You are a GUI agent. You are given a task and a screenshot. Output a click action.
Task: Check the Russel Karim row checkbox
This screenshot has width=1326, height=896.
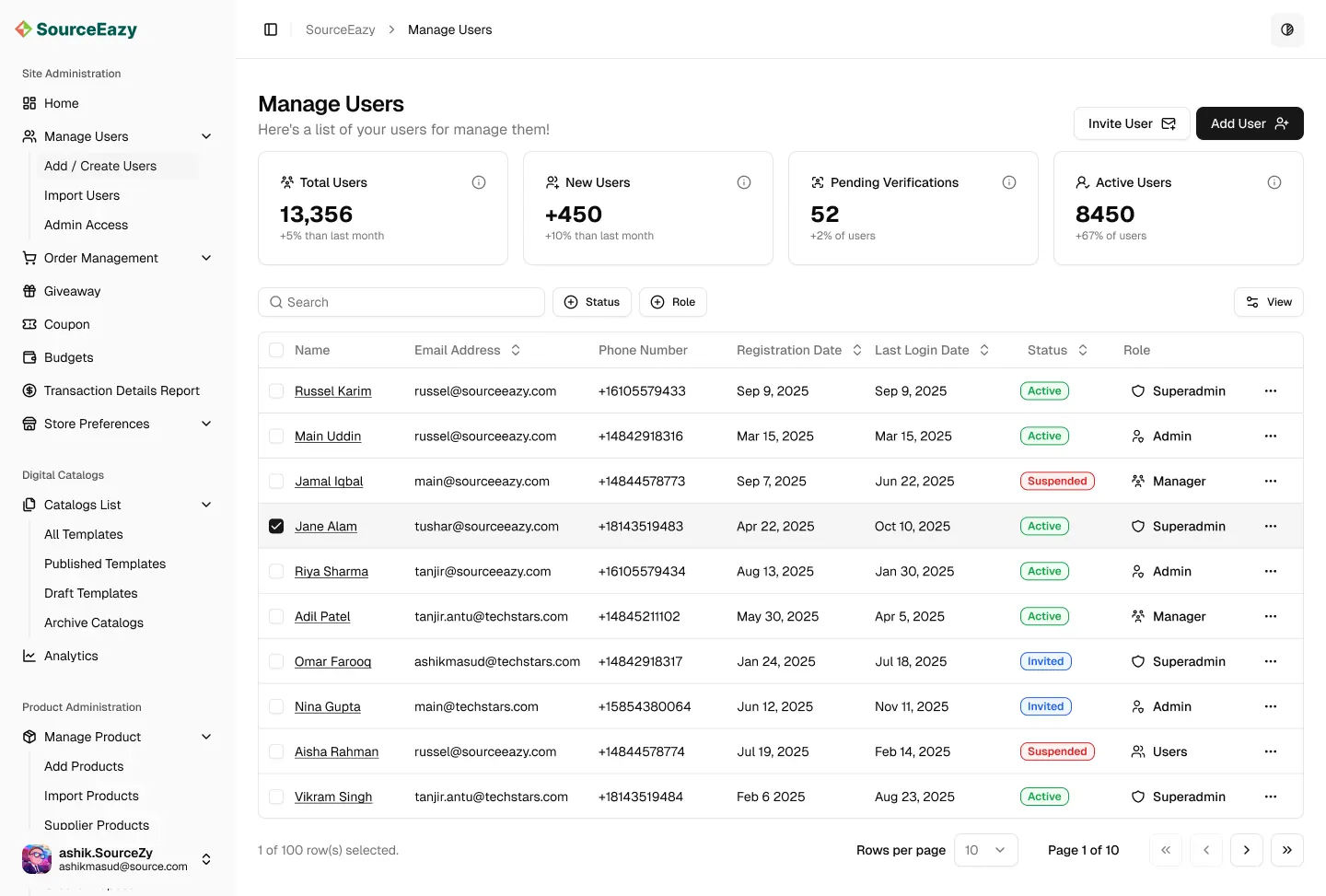pyautogui.click(x=276, y=391)
